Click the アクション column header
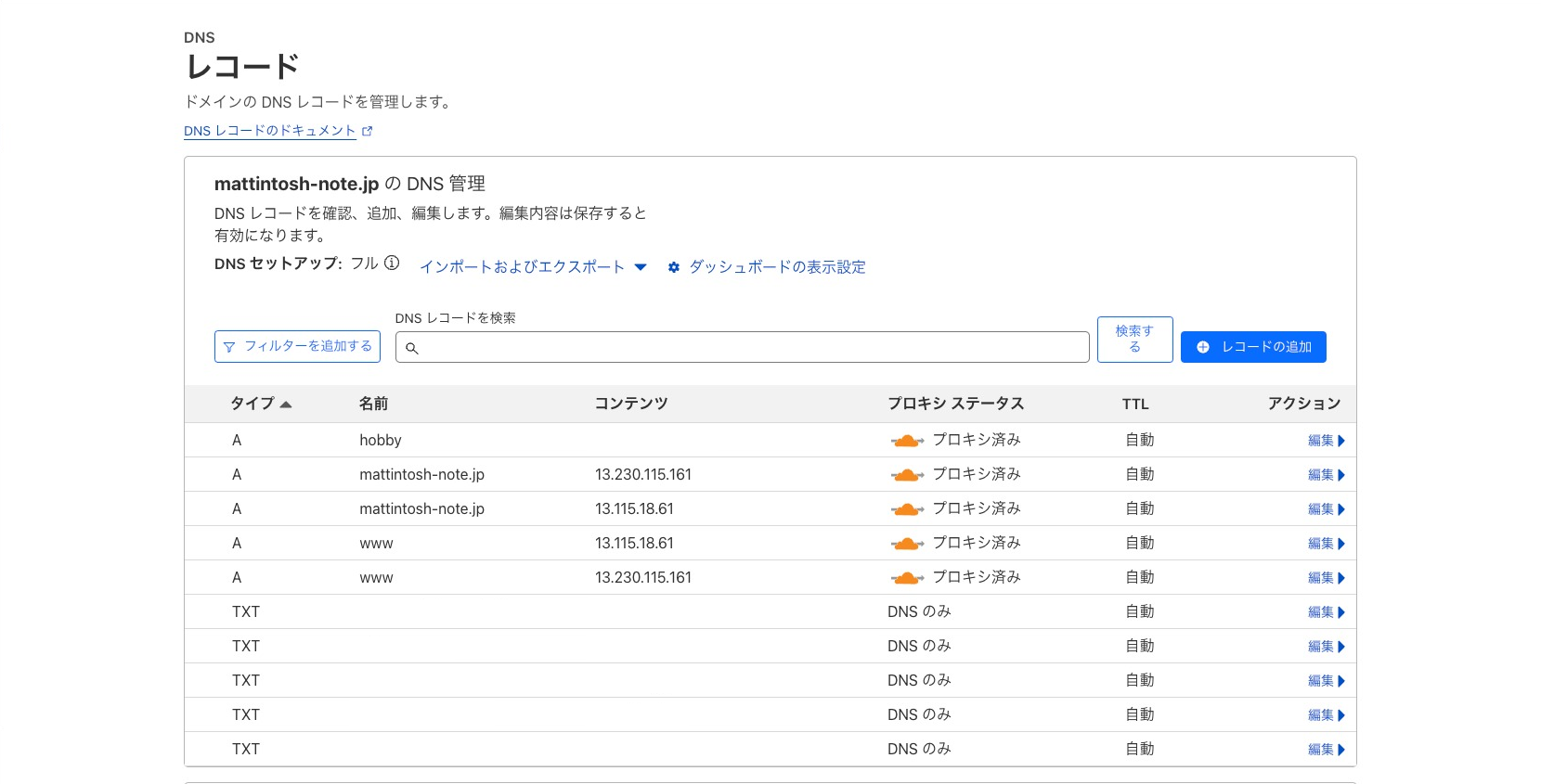Screen dimensions: 1541x784 click(x=1304, y=404)
